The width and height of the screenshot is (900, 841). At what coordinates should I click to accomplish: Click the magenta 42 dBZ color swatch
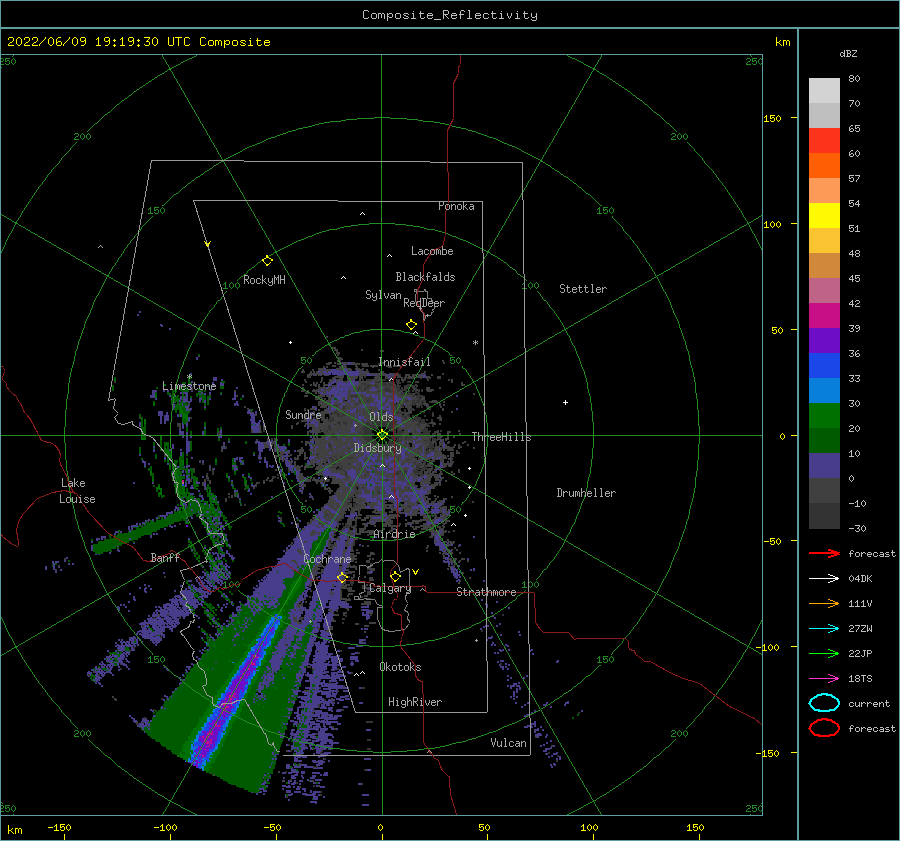824,315
